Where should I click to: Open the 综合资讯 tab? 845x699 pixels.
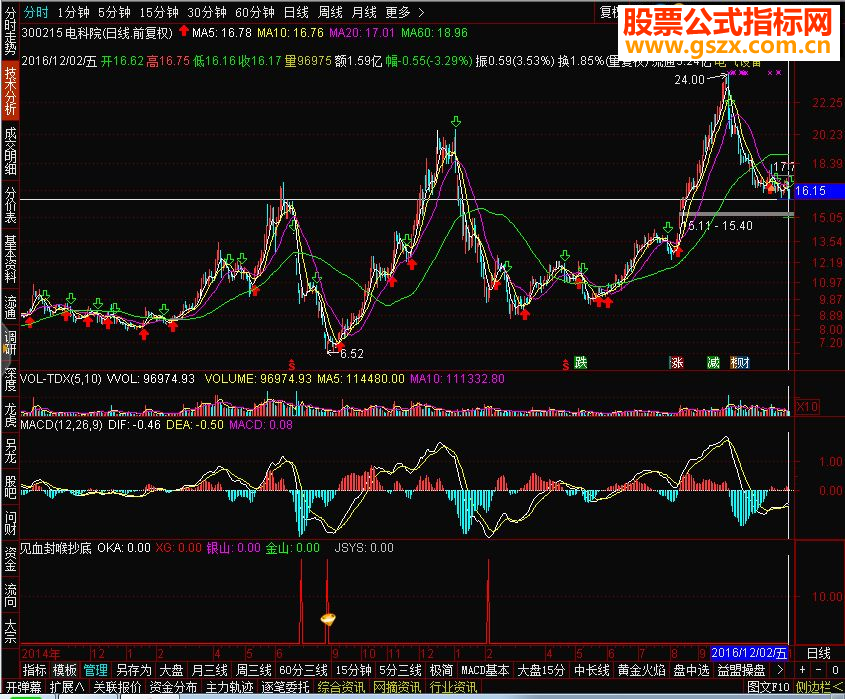tap(342, 687)
